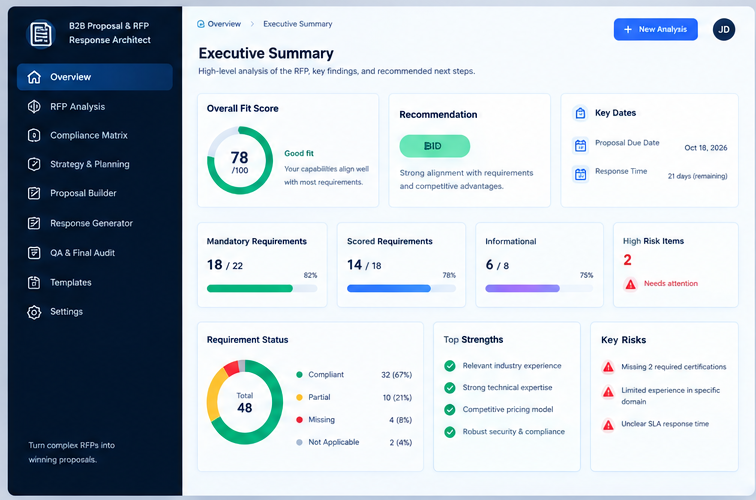756x500 pixels.
Task: Click warning icon beside Missing 2 required certifications
Action: click(x=608, y=367)
